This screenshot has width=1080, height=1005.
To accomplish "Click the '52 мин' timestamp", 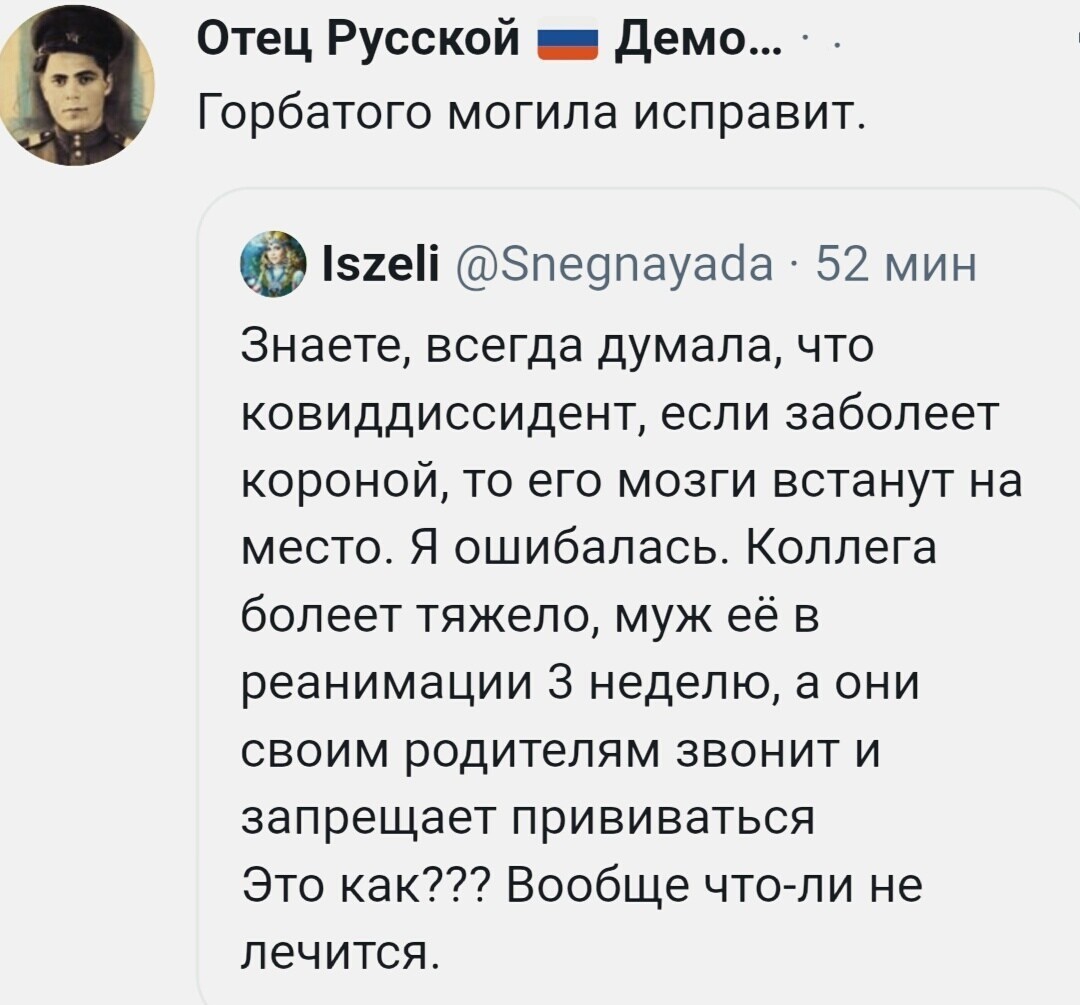I will 896,265.
